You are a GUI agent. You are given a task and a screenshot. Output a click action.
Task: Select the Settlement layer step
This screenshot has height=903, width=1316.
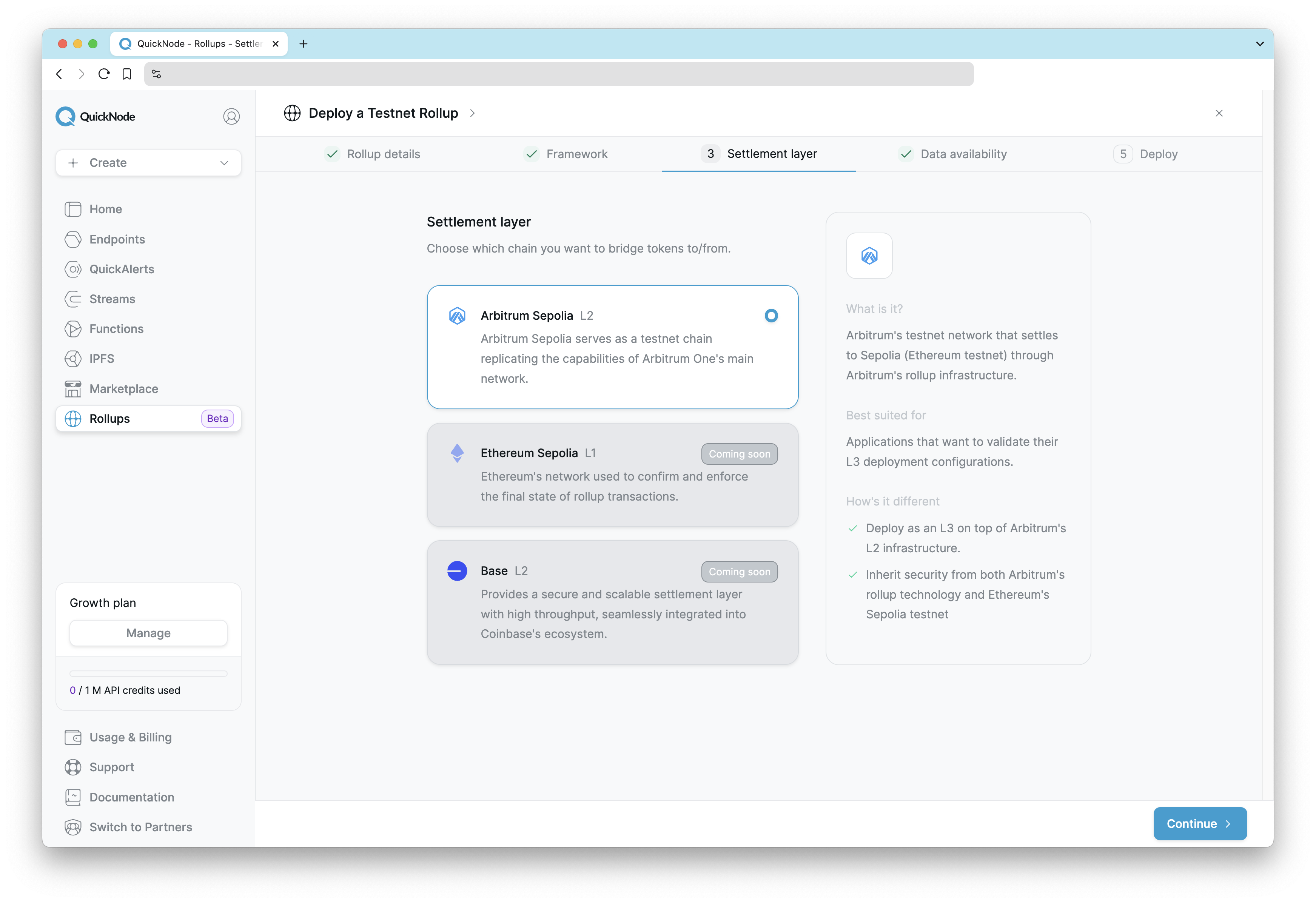pyautogui.click(x=759, y=154)
